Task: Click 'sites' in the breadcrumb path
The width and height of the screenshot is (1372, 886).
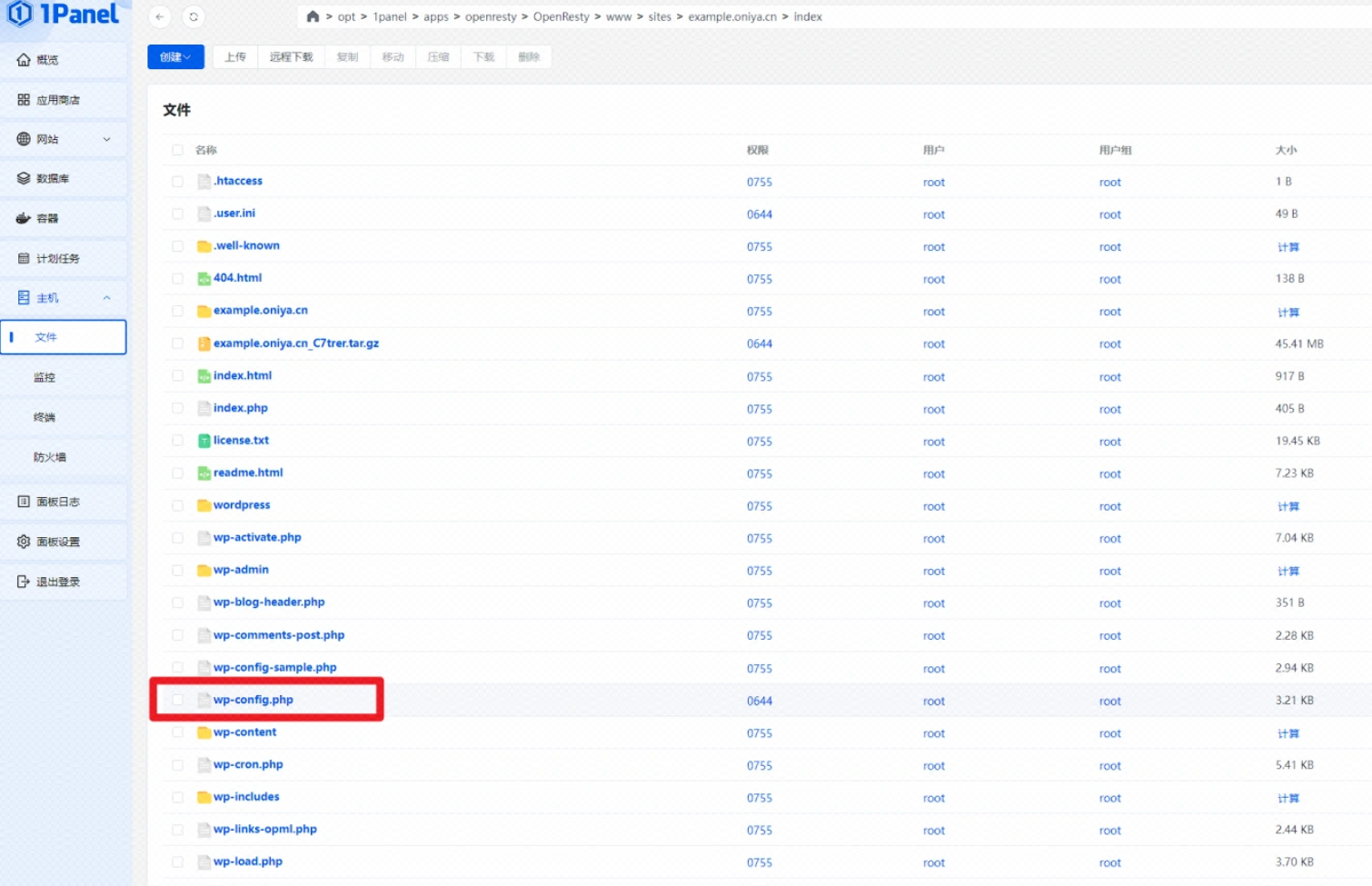Action: (660, 16)
